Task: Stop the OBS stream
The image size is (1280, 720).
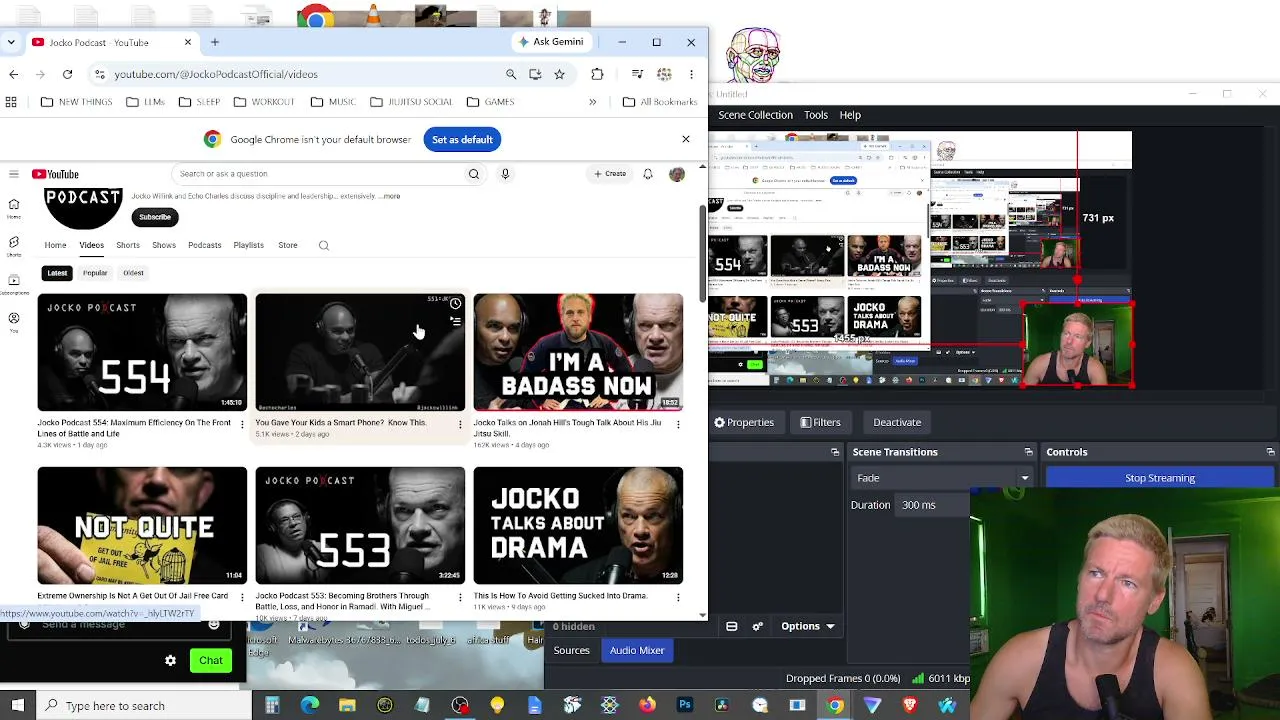Action: (x=1160, y=478)
